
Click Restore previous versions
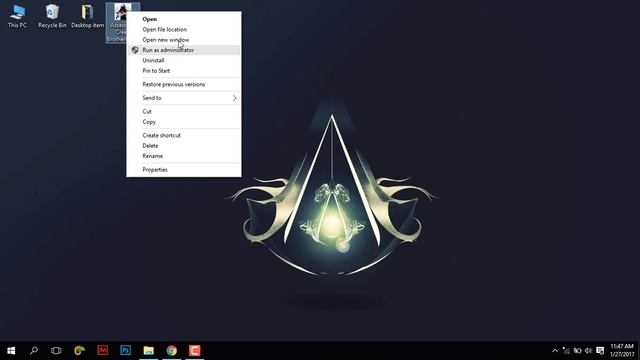(x=183, y=84)
